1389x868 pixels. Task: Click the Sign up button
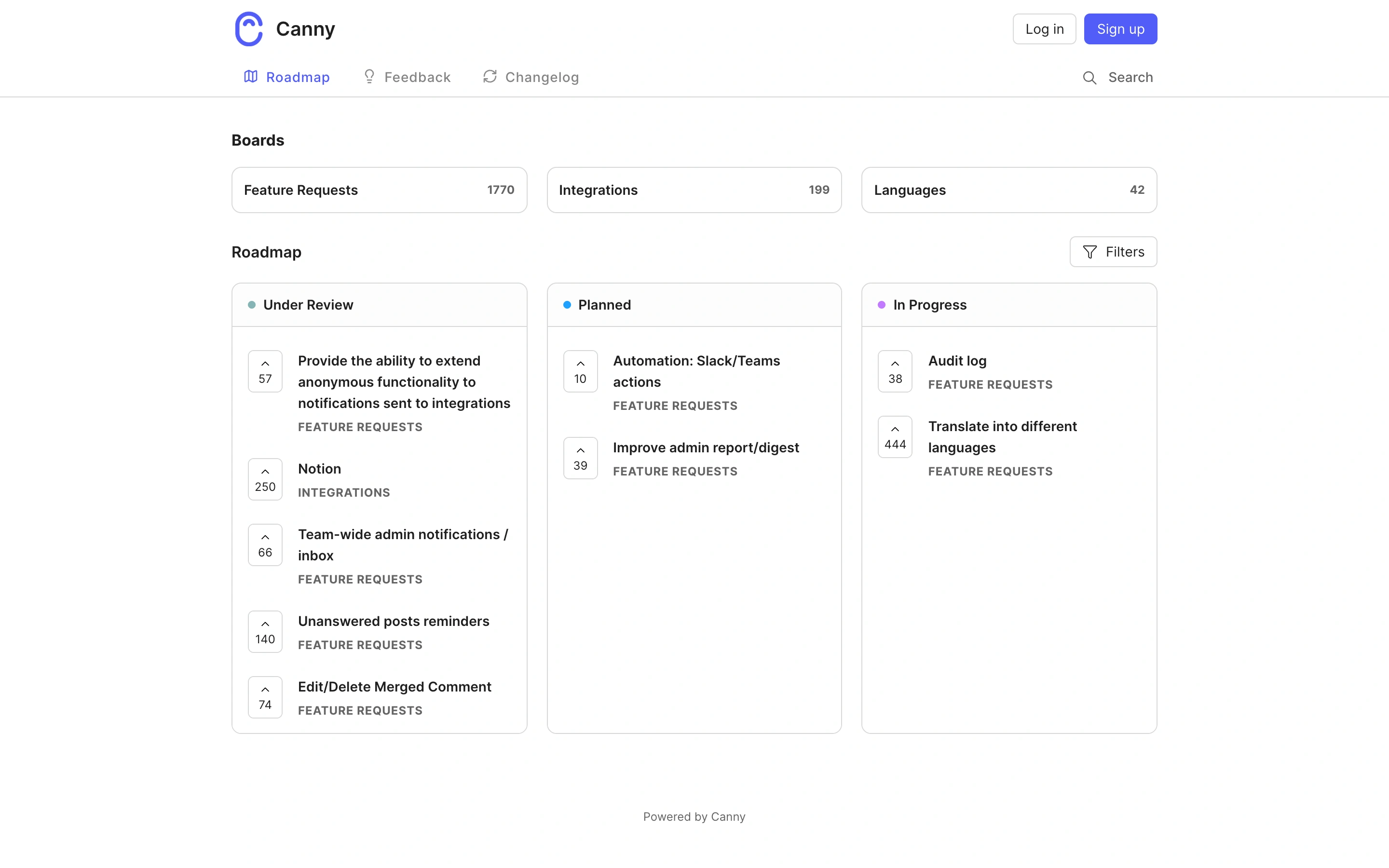(1120, 29)
